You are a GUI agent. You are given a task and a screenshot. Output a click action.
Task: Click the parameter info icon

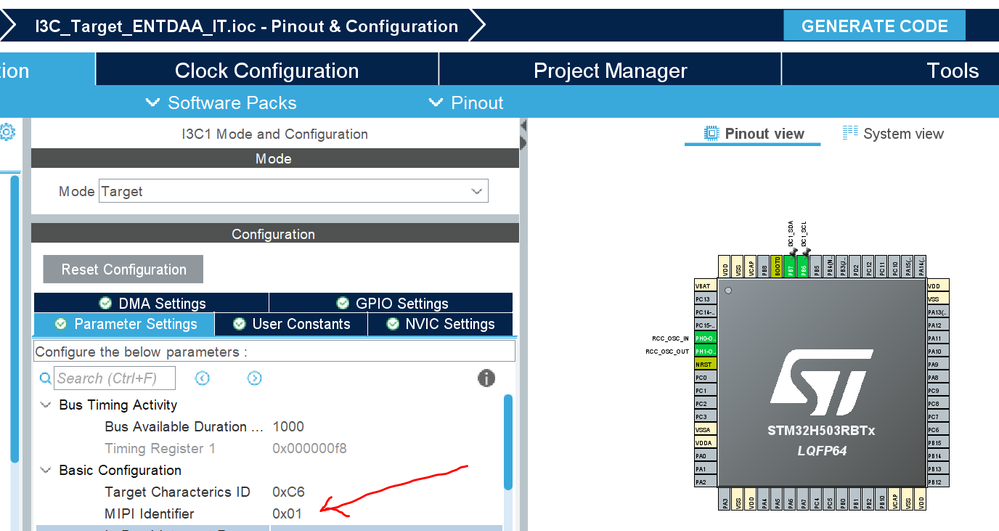click(x=486, y=378)
